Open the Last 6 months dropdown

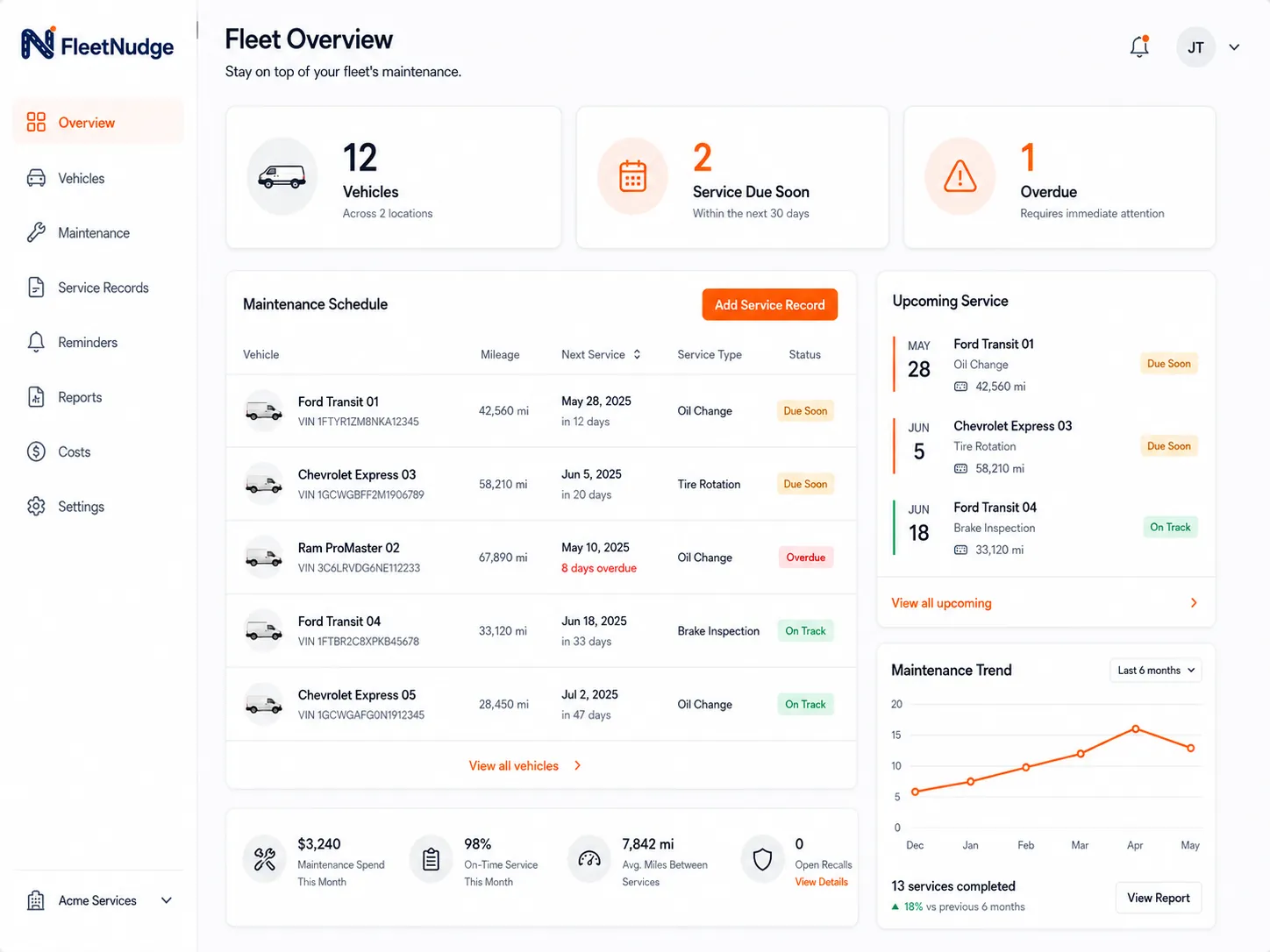coord(1155,671)
